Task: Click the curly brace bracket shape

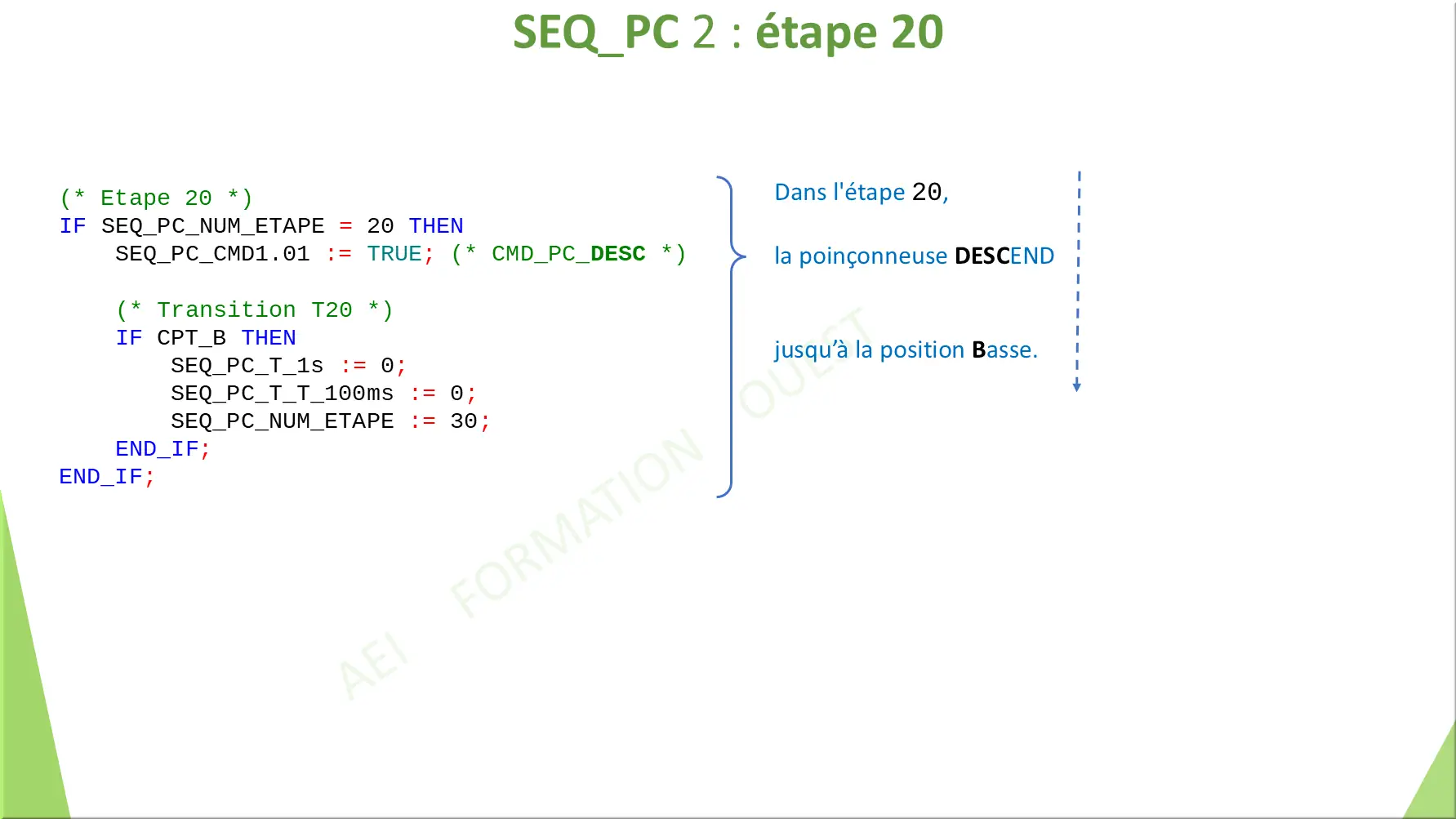Action: (731, 335)
